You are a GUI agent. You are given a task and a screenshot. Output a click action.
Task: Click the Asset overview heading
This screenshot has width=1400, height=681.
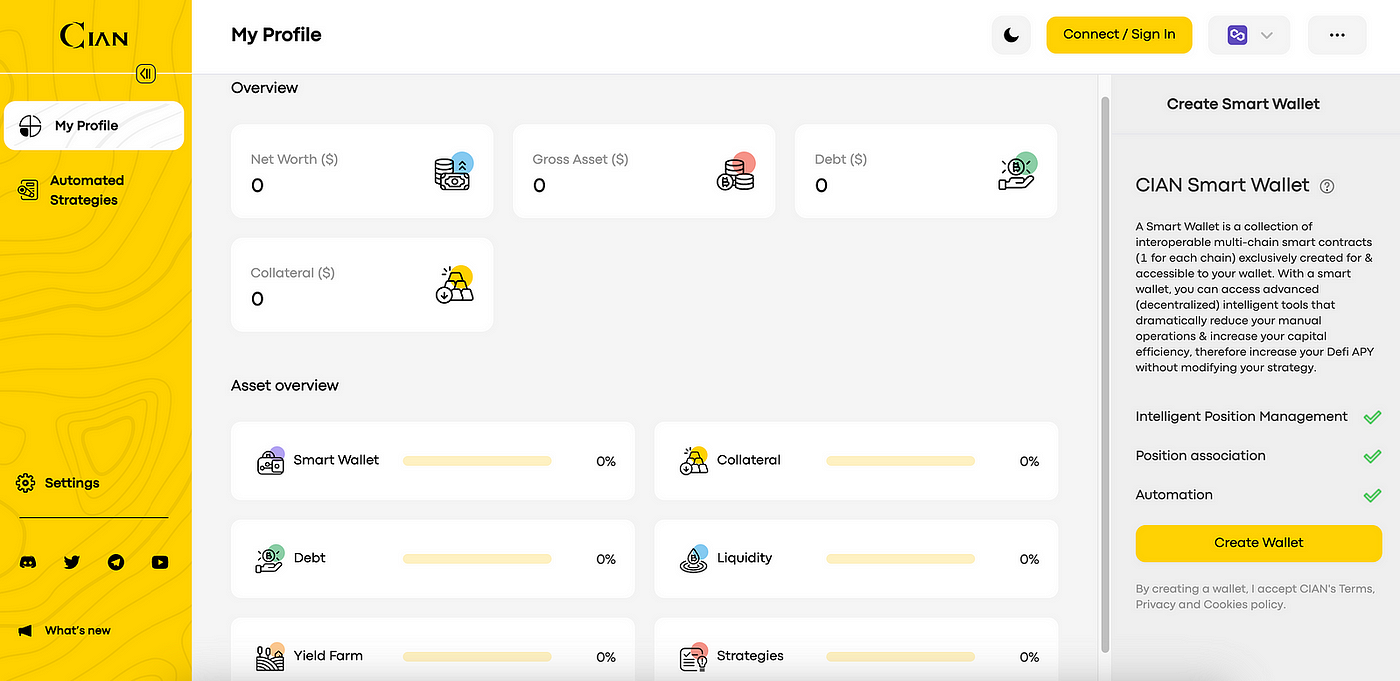click(x=285, y=386)
